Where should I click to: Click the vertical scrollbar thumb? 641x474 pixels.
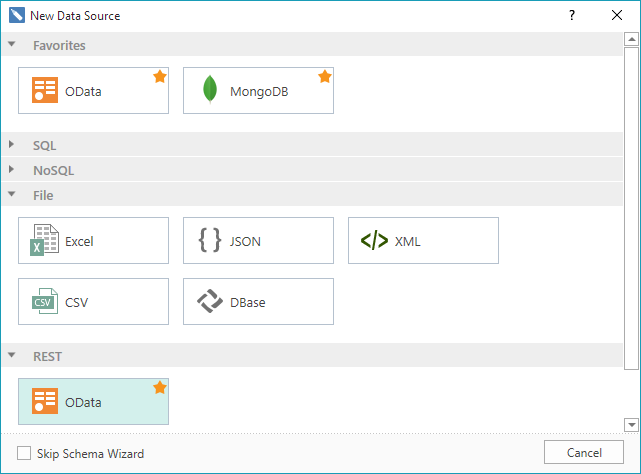(x=632, y=208)
